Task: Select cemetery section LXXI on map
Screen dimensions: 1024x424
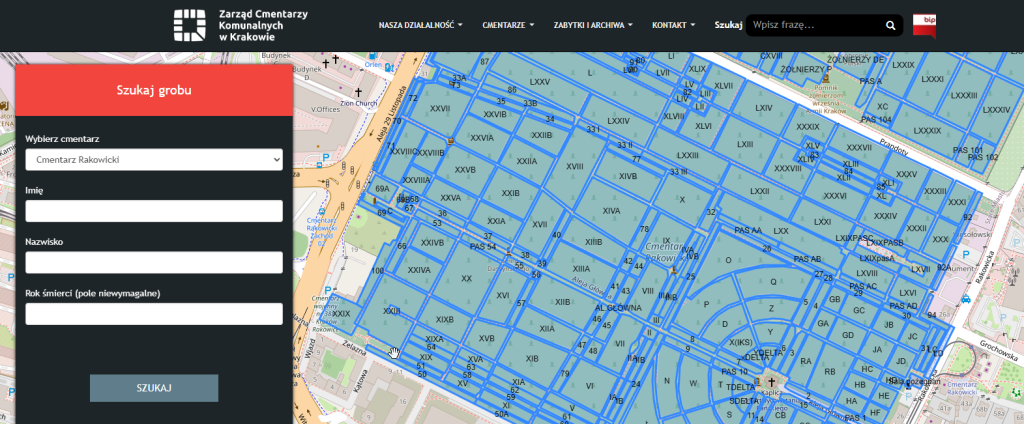Action: [x=824, y=221]
